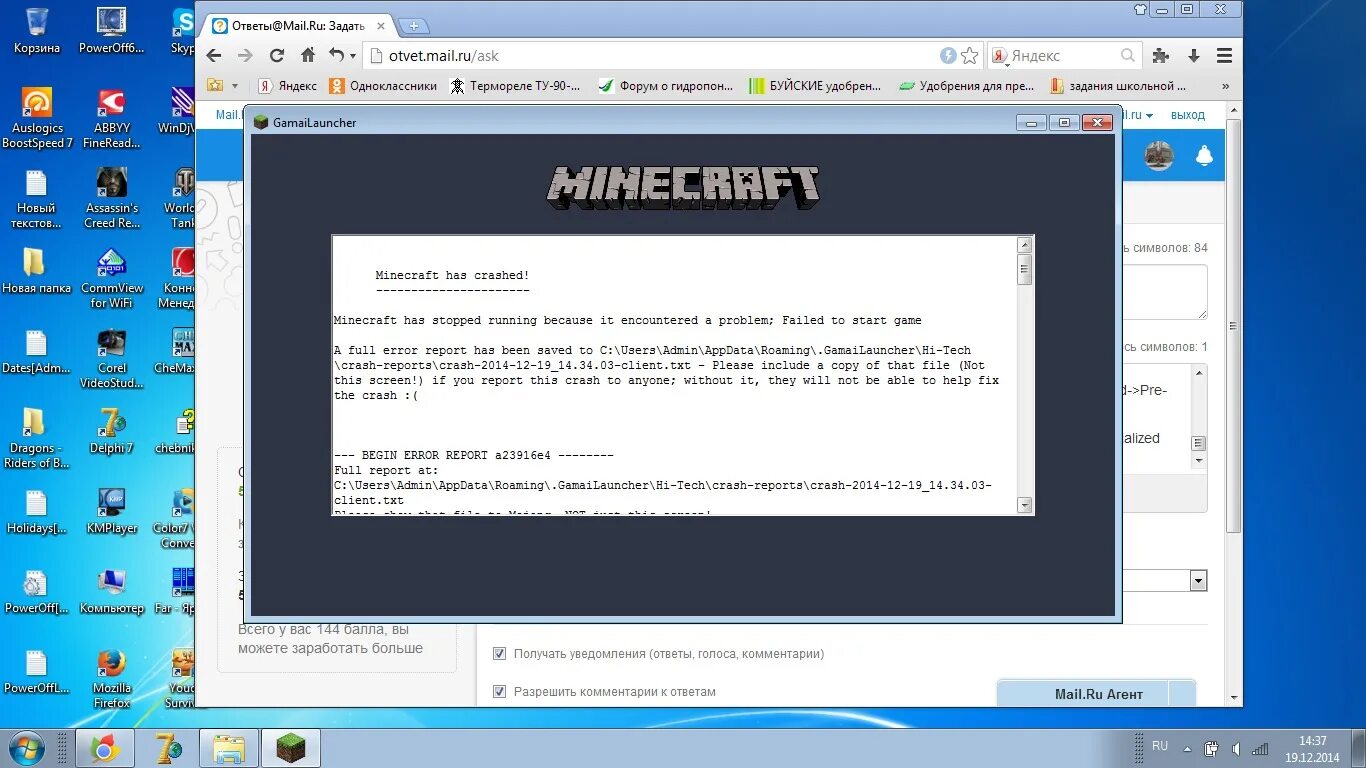Switch the RU input language indicator
Viewport: 1366px width, 768px height.
[x=1160, y=746]
